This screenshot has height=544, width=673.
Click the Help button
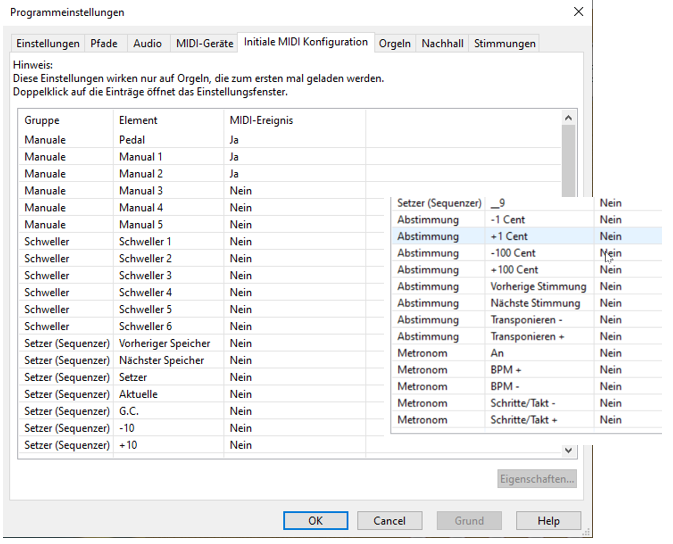coord(548,520)
